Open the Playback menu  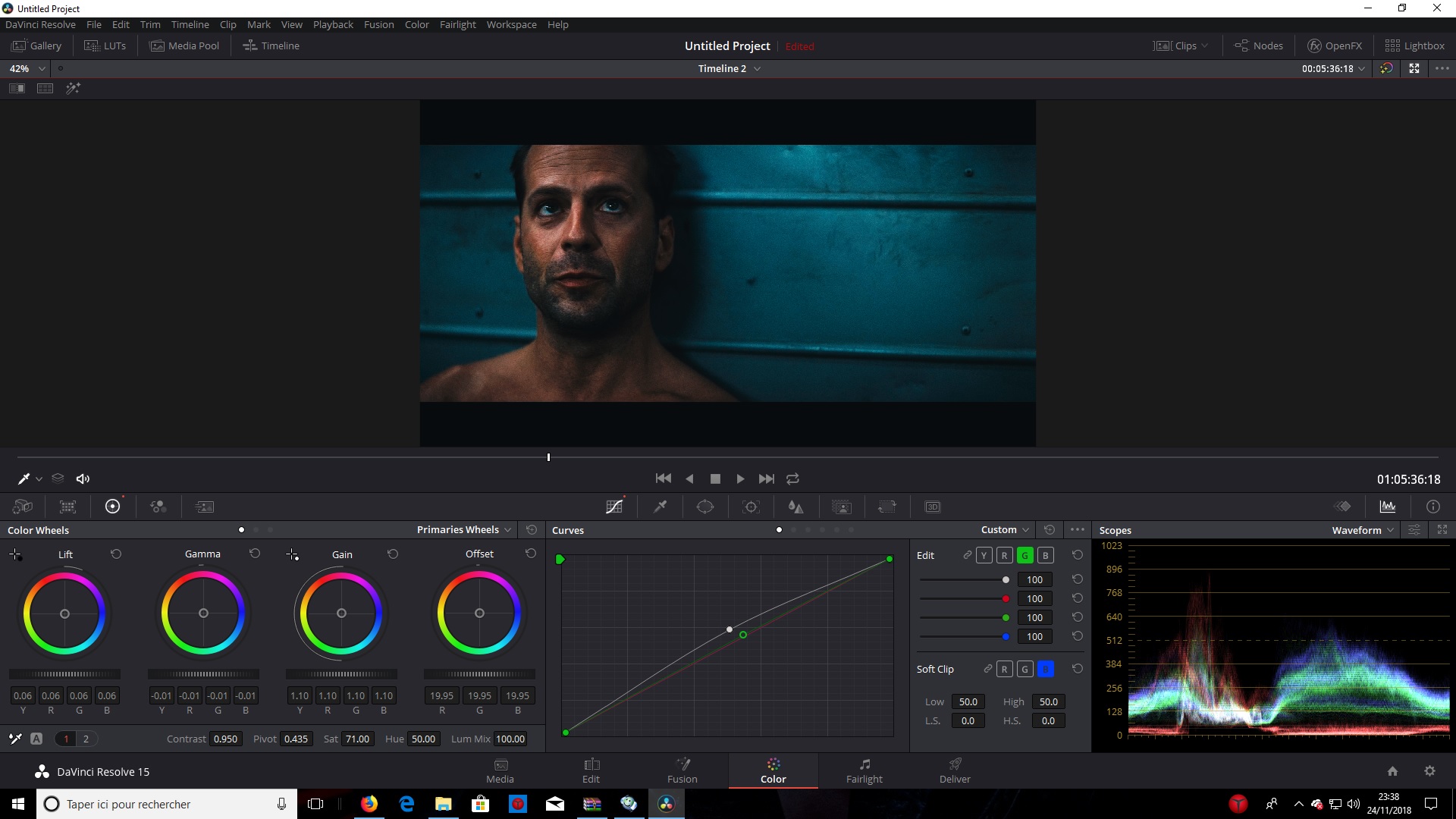point(333,24)
